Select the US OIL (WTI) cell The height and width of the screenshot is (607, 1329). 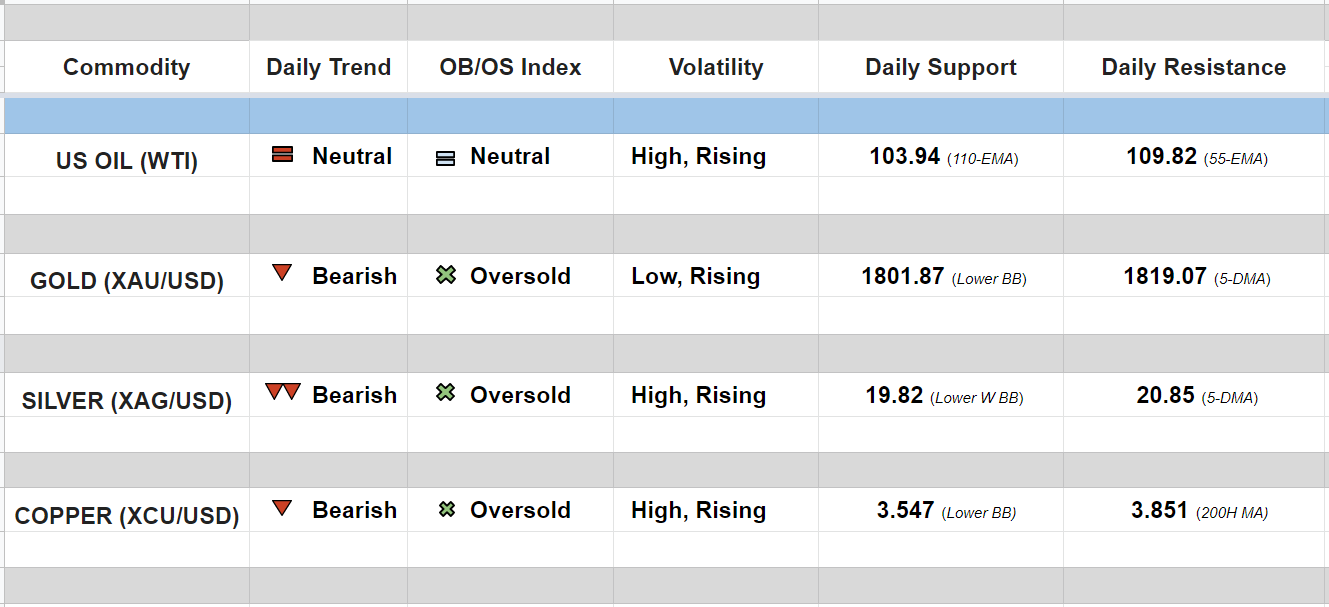pyautogui.click(x=126, y=161)
